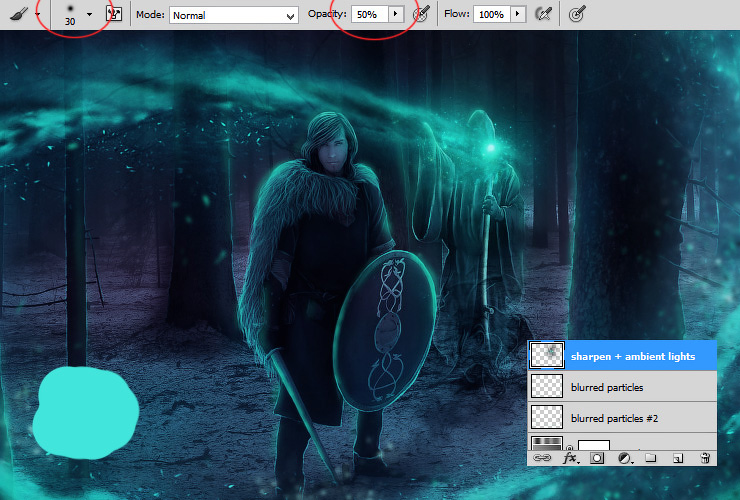The height and width of the screenshot is (500, 740).
Task: Create a new group with the folder icon
Action: pos(651,458)
